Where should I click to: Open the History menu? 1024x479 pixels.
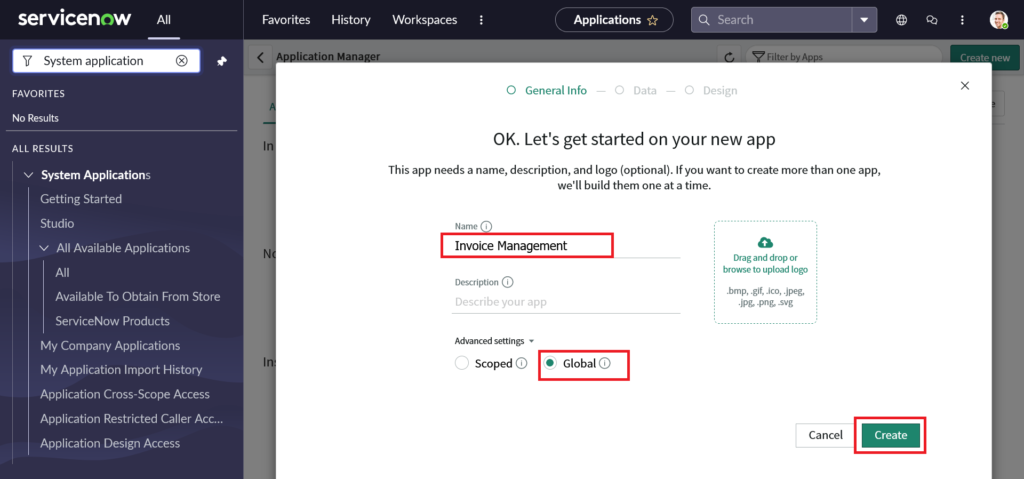(351, 20)
